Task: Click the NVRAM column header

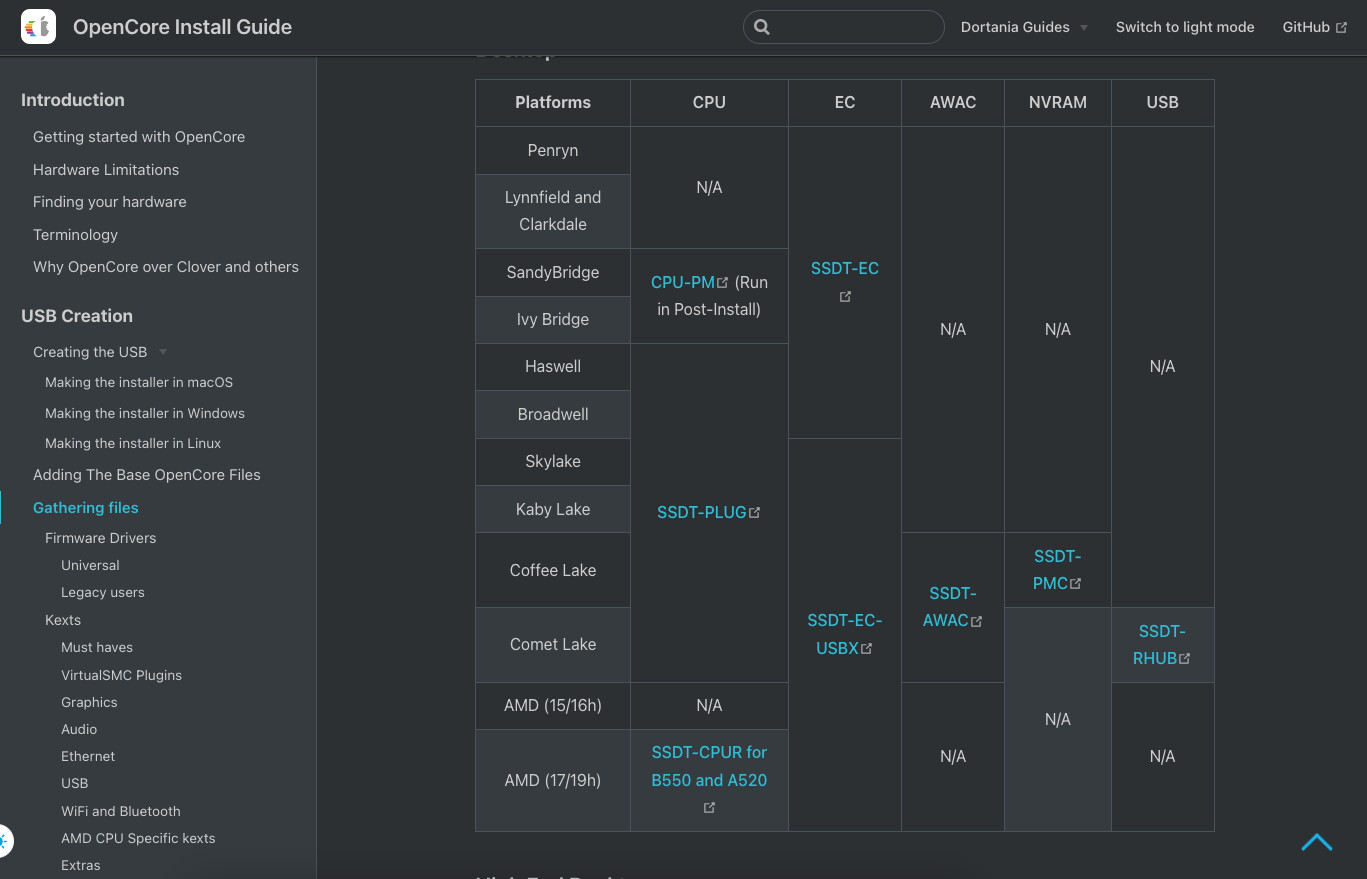Action: (1058, 102)
